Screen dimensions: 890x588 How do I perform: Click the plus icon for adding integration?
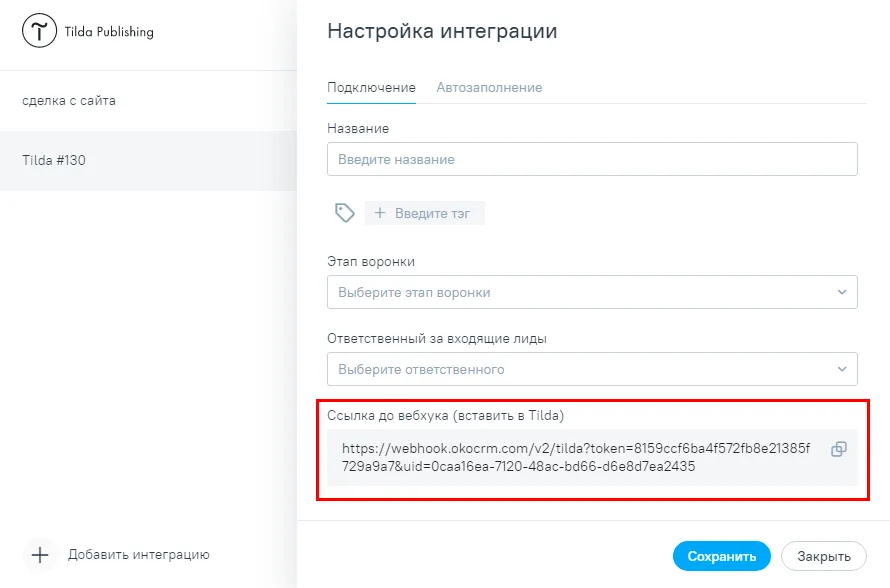click(40, 555)
